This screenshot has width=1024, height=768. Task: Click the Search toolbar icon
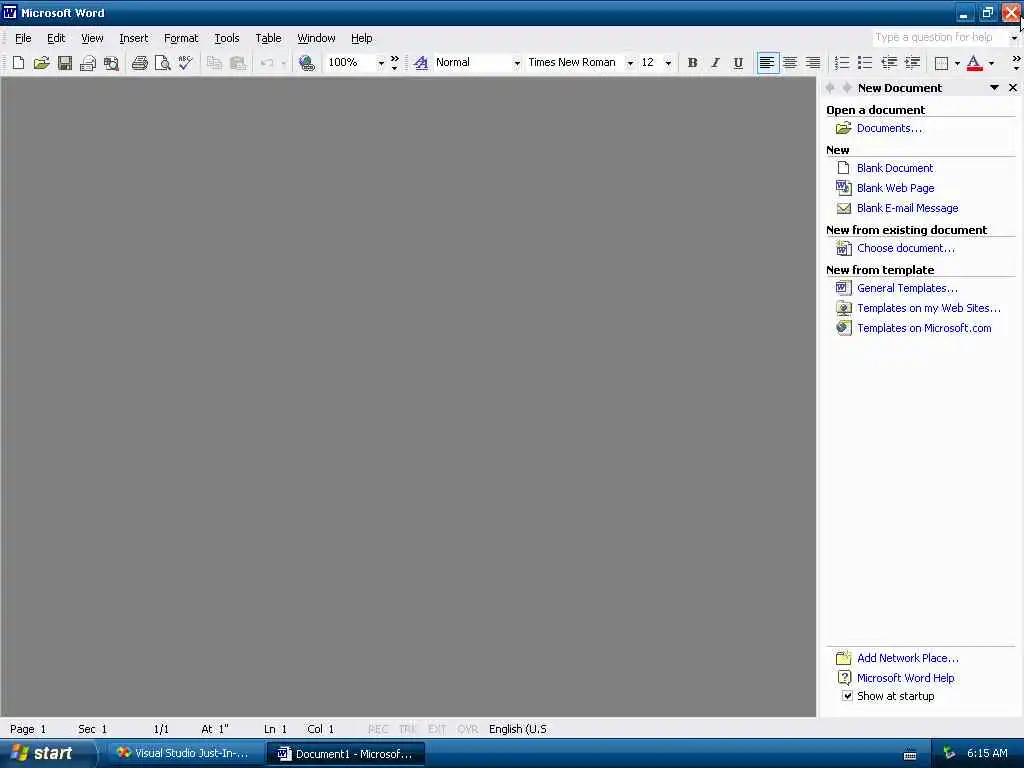coord(111,63)
